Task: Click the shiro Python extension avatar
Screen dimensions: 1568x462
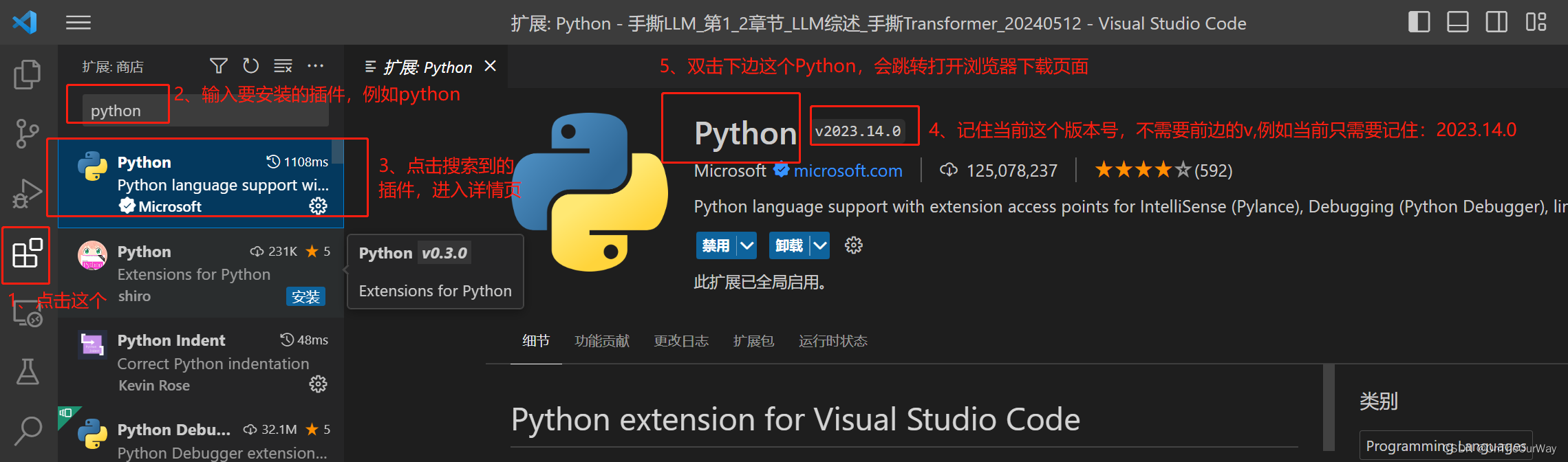Action: 92,255
